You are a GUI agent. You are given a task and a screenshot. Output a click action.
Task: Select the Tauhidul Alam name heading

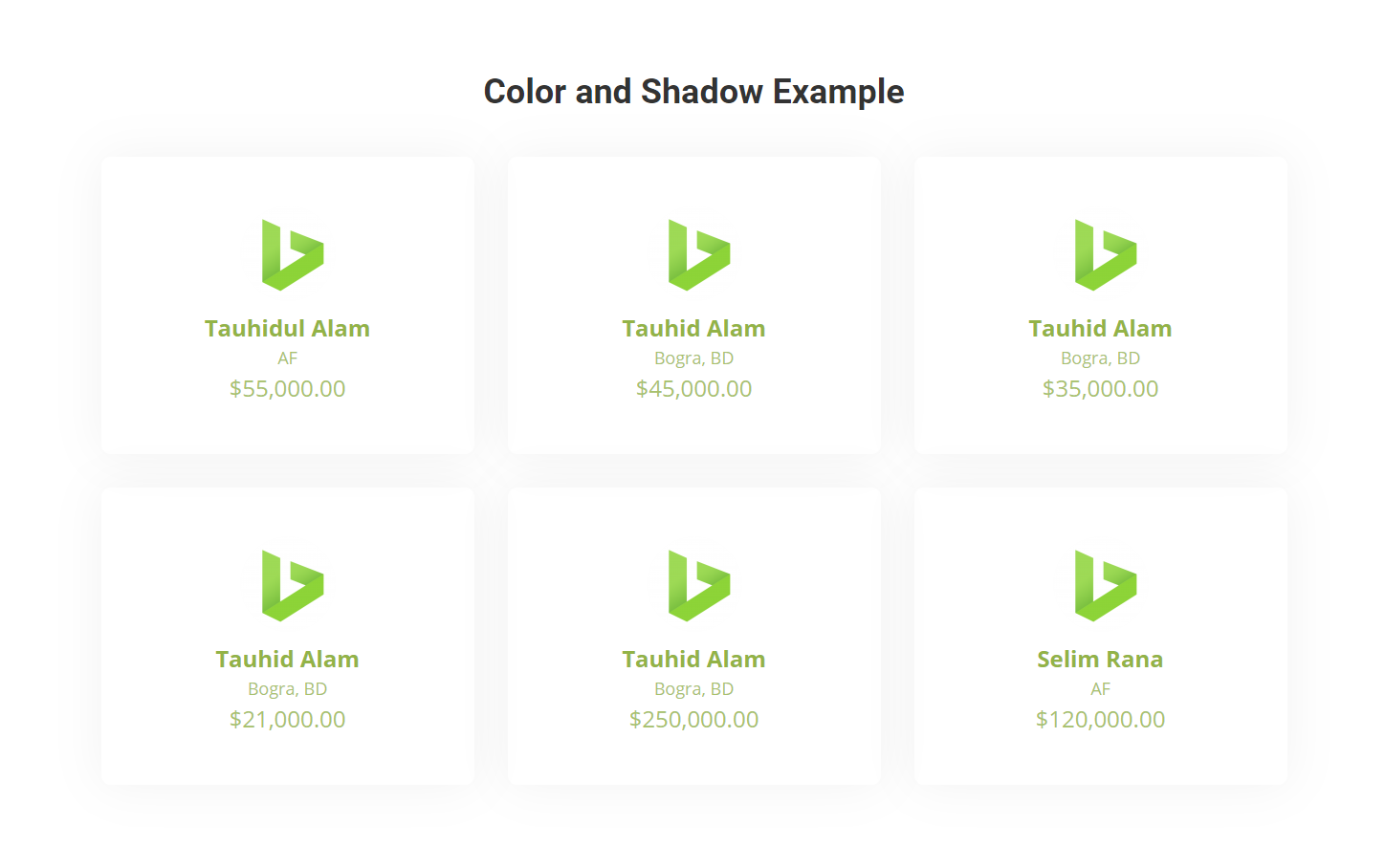(x=287, y=329)
